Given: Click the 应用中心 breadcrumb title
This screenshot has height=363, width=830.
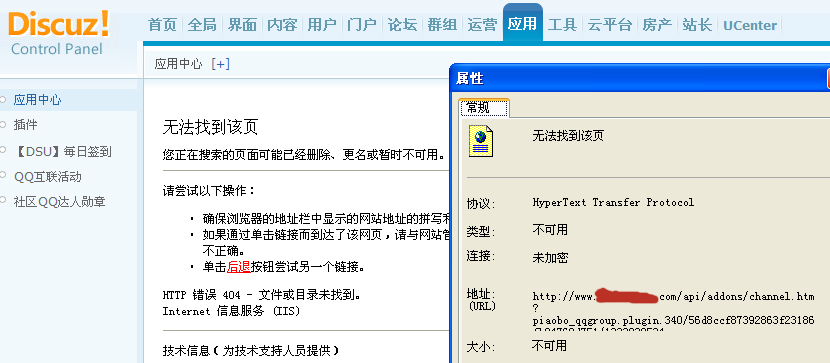Looking at the screenshot, I should tap(178, 64).
